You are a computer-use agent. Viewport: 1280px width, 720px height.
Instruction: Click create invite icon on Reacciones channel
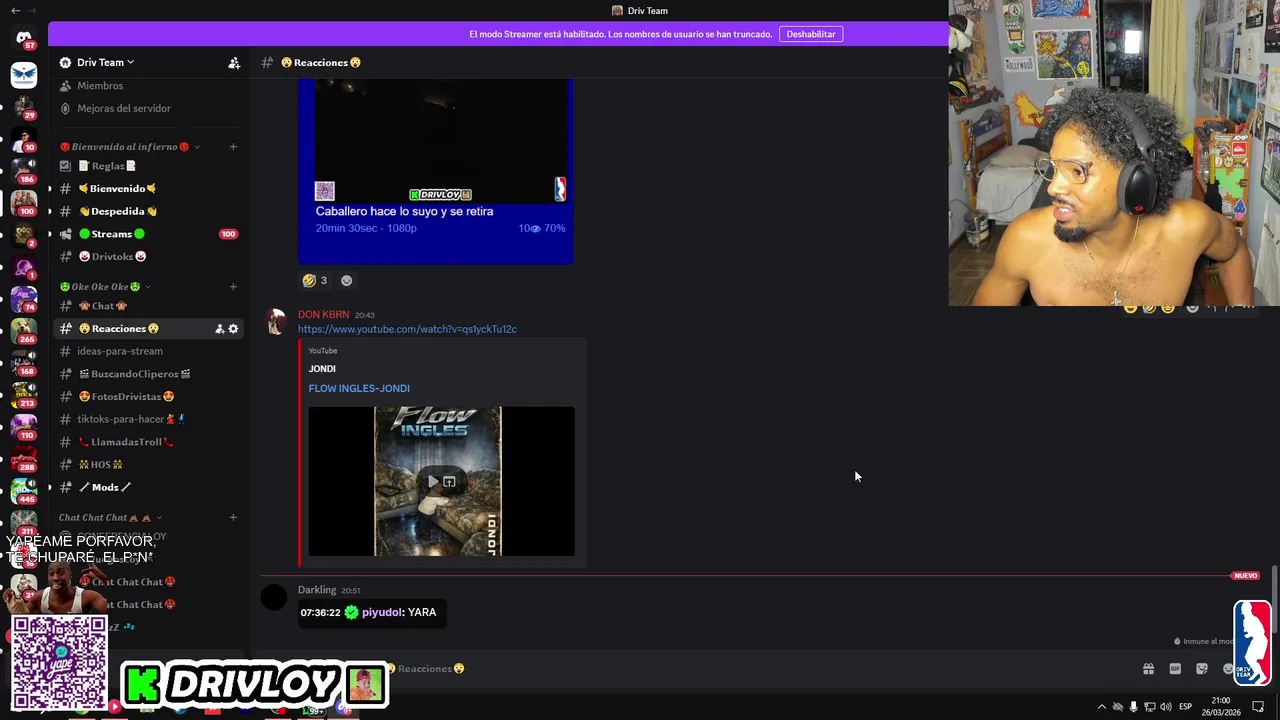click(x=219, y=329)
